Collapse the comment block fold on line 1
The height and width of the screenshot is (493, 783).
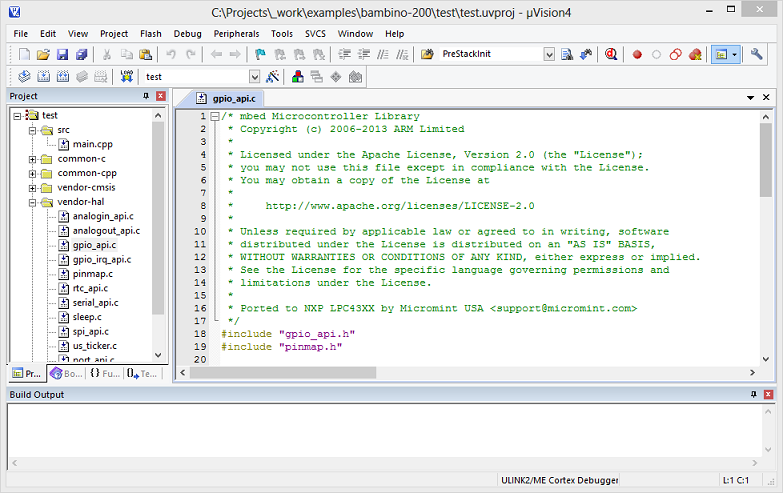tap(215, 116)
